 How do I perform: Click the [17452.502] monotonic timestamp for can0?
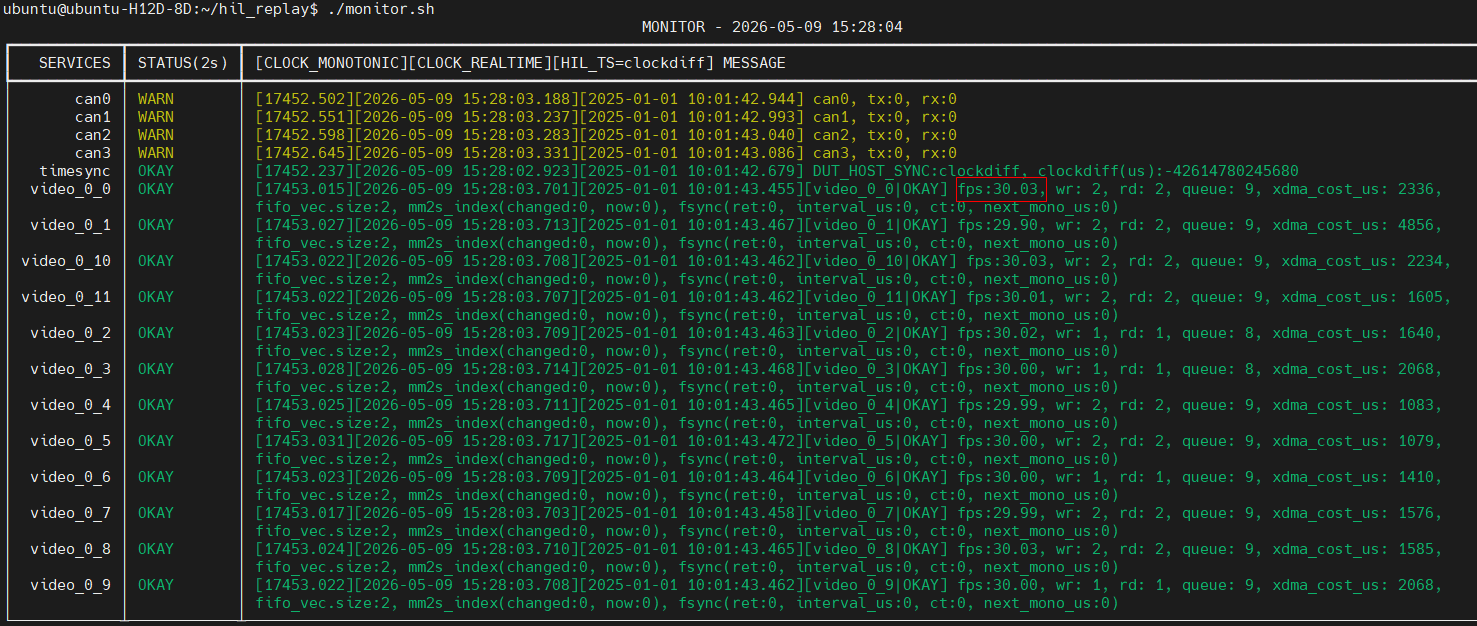306,99
